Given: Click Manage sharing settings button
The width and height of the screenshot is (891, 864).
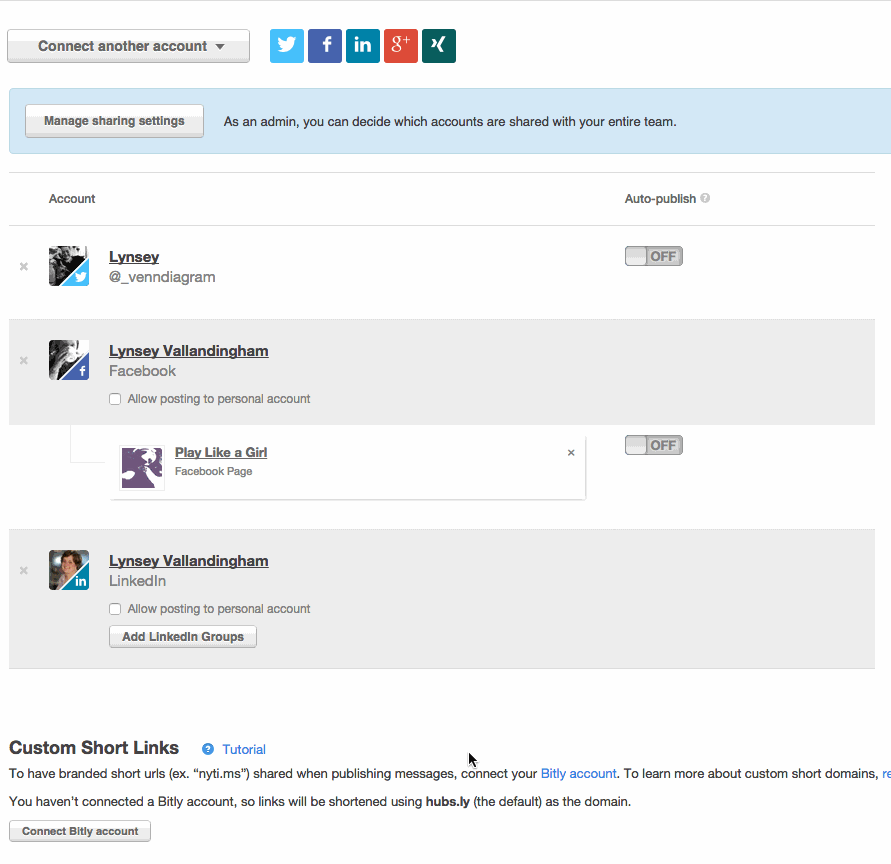Looking at the screenshot, I should (114, 121).
